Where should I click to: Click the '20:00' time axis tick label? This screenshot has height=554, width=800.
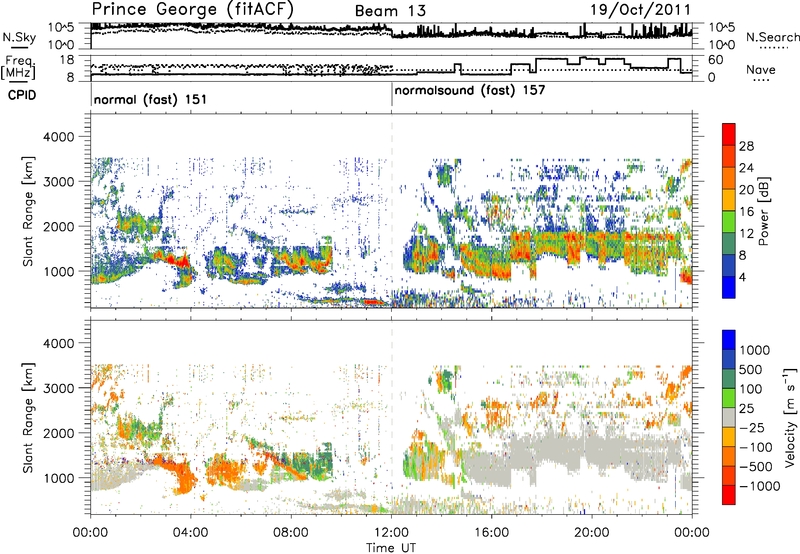pyautogui.click(x=592, y=533)
